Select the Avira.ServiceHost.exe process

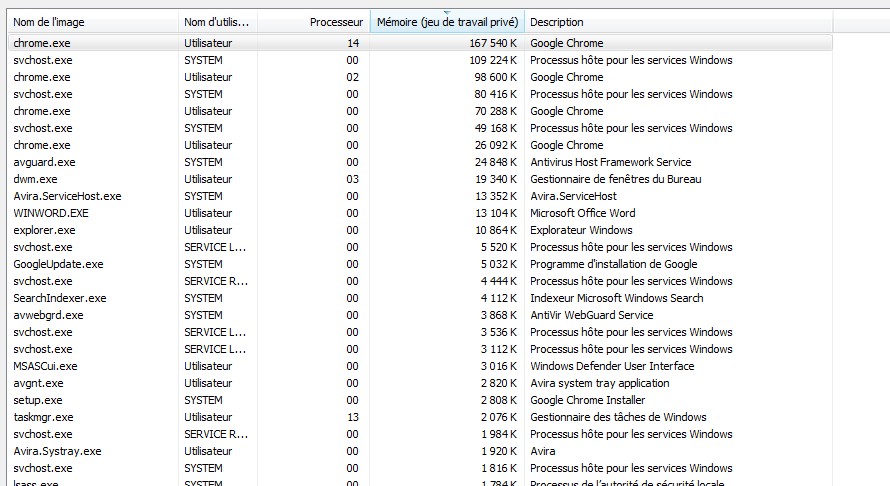coord(420,196)
